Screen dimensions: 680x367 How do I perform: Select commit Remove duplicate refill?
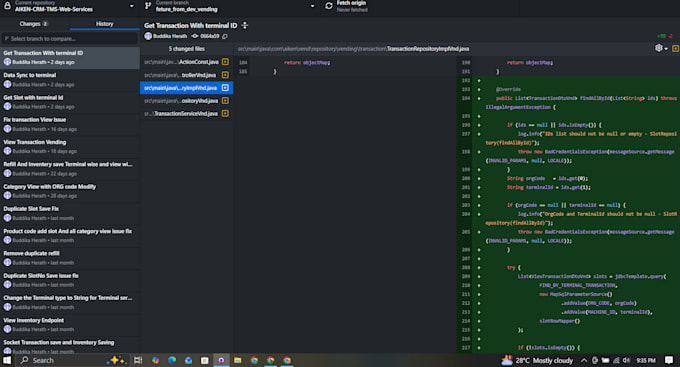(69, 258)
